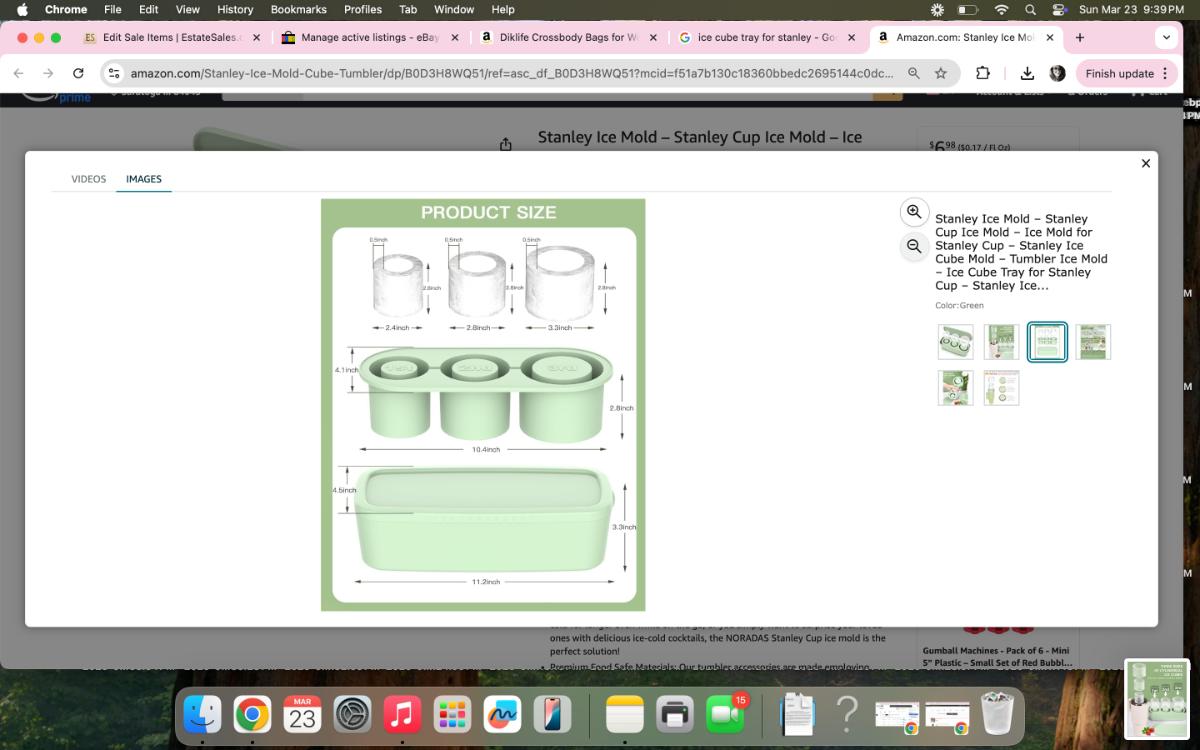Open a new browser tab
The height and width of the screenshot is (750, 1200).
[1080, 37]
